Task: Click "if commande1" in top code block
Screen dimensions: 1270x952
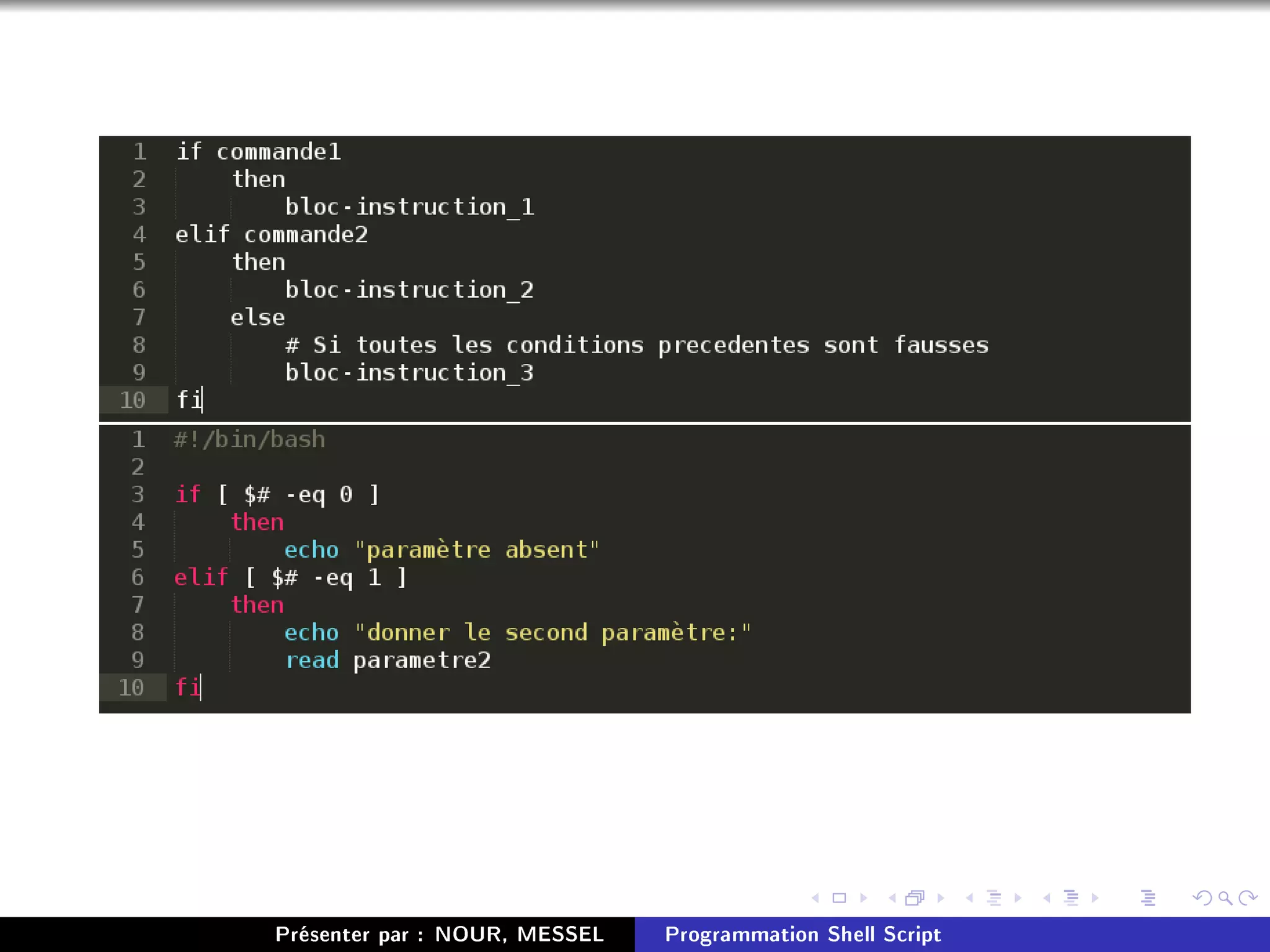Action: (x=259, y=151)
